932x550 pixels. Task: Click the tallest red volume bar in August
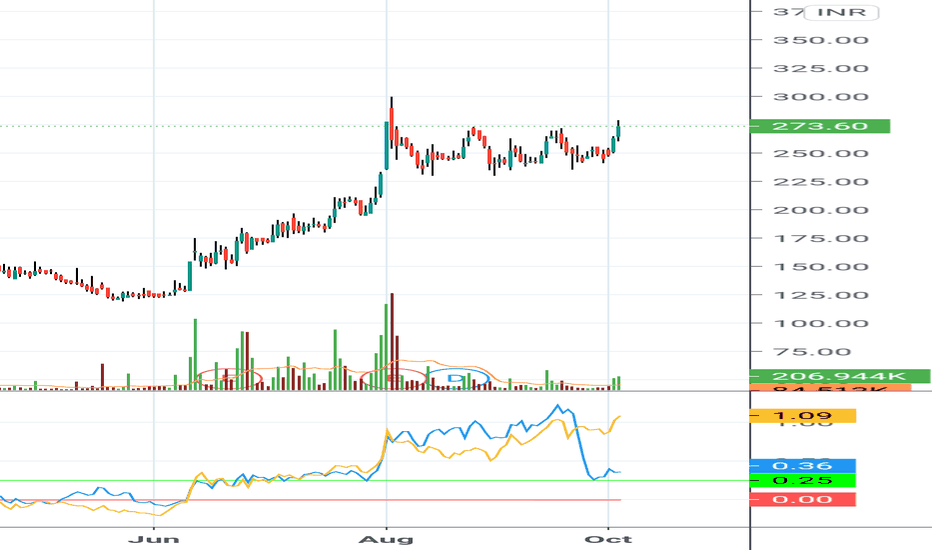tap(392, 341)
